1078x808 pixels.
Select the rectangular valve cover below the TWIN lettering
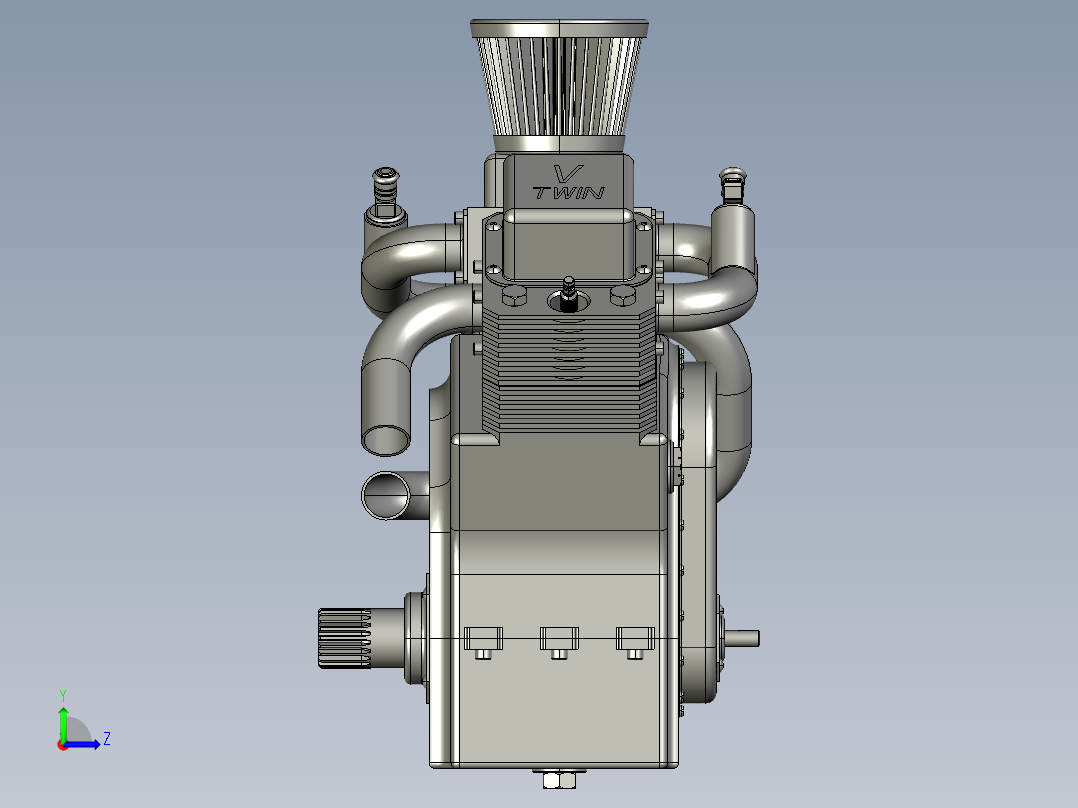[x=569, y=245]
